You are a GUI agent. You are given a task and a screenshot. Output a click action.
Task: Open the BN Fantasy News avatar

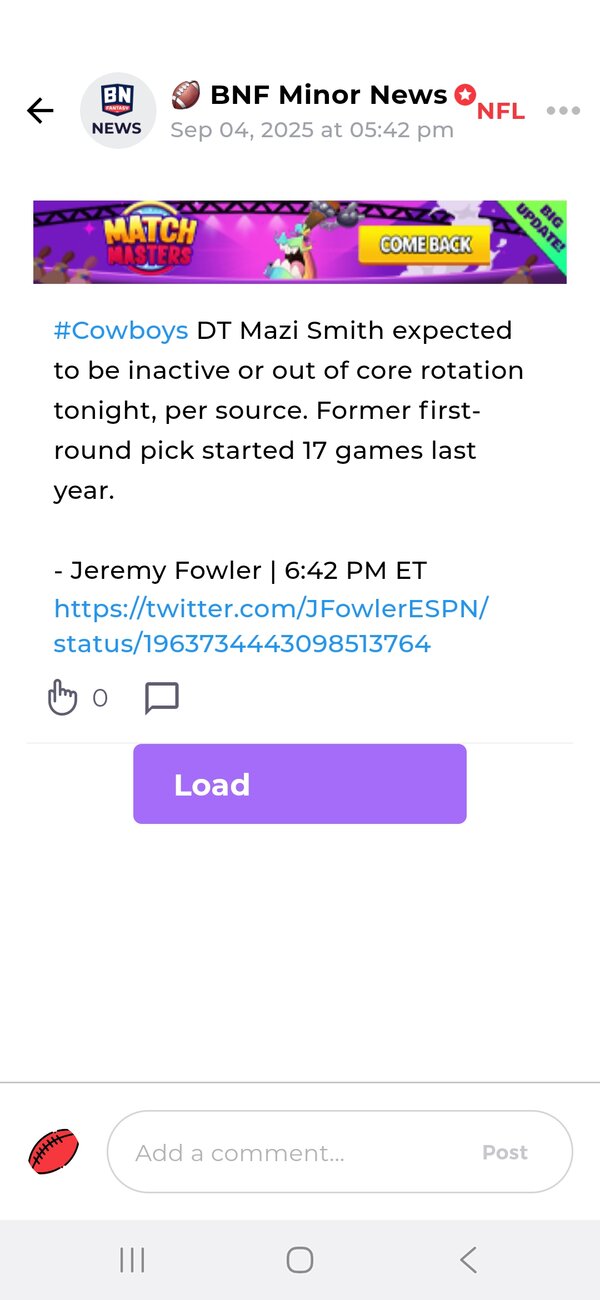coord(118,110)
